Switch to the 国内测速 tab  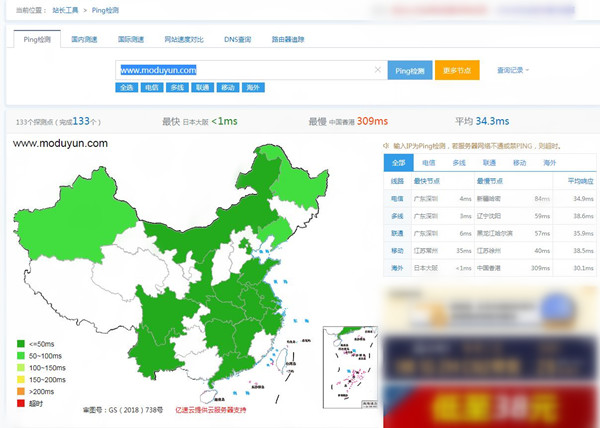pos(85,40)
